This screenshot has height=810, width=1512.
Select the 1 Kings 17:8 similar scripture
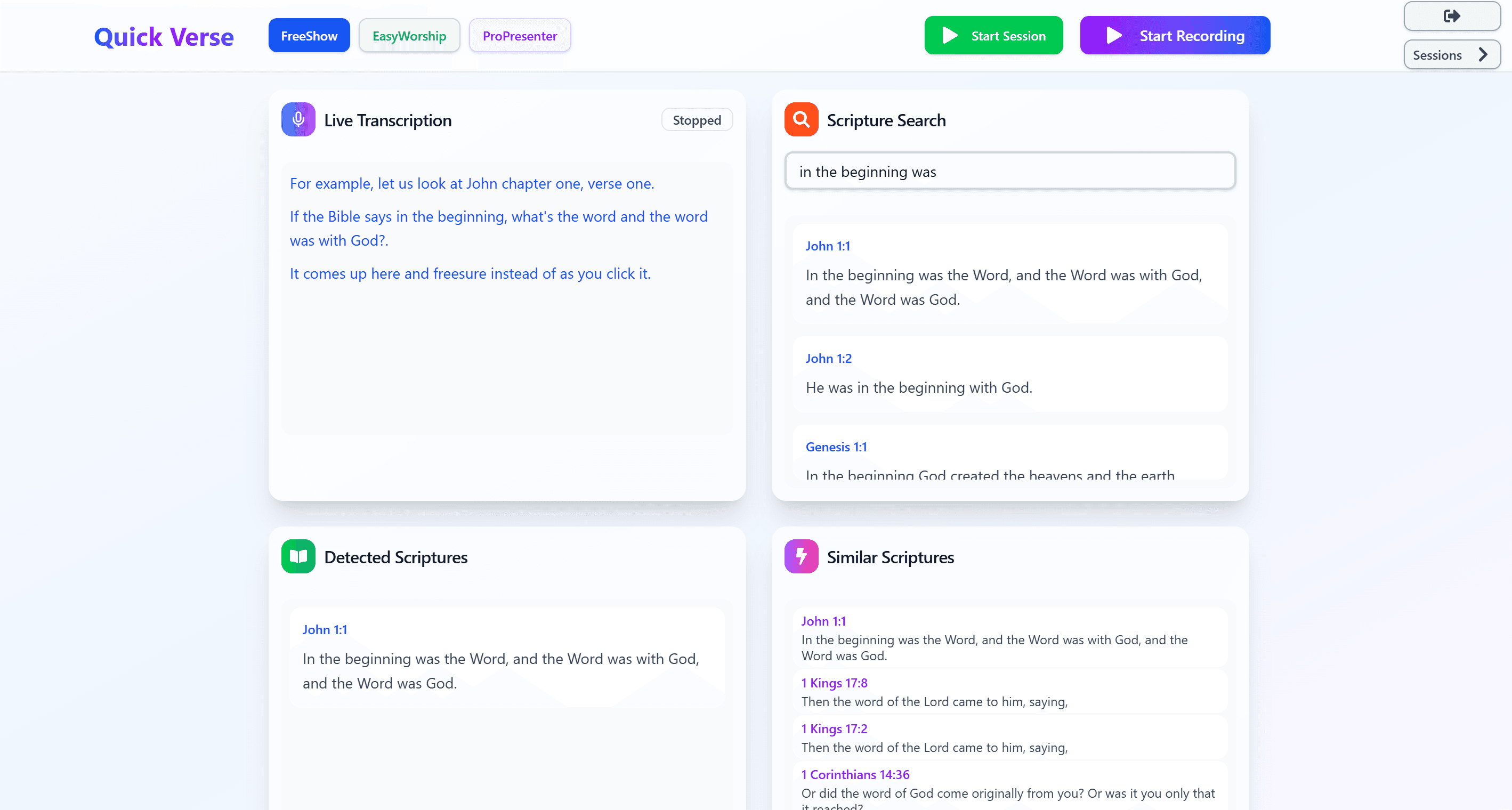(1009, 692)
